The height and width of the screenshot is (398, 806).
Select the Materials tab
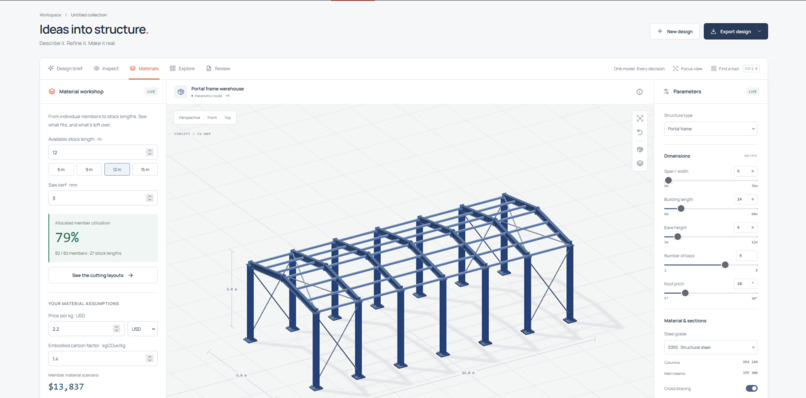tap(144, 68)
